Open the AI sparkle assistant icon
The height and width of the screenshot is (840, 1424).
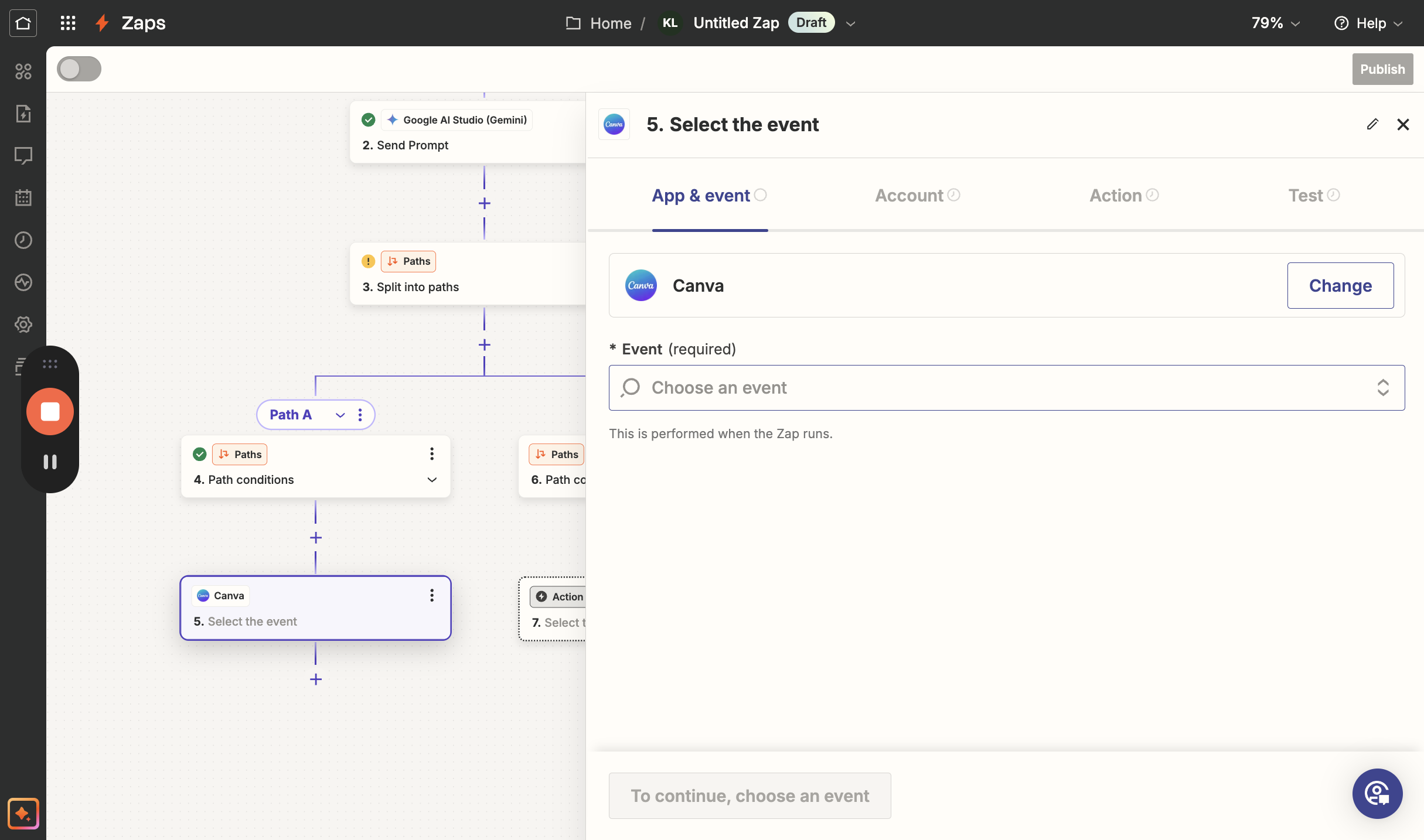click(x=23, y=814)
